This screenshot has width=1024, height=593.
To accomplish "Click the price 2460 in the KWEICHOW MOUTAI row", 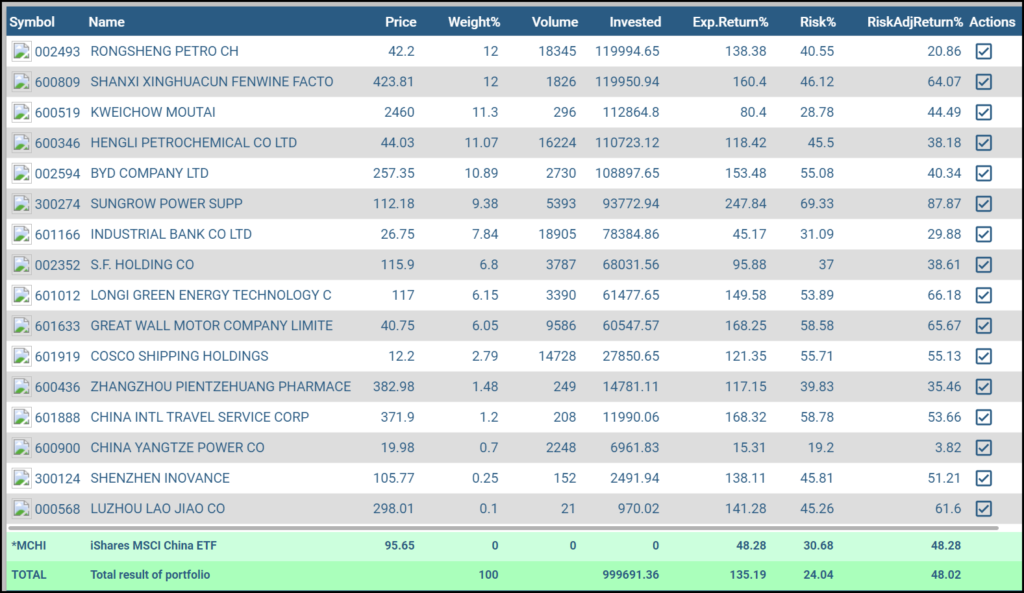I will (399, 112).
